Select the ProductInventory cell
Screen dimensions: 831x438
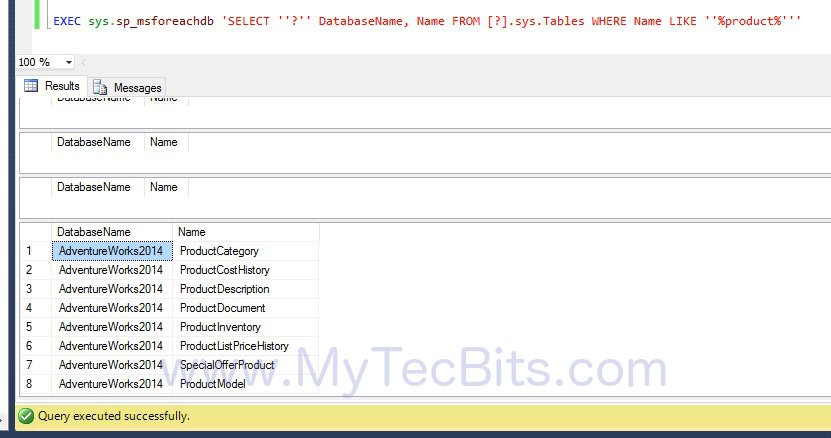[x=245, y=328]
